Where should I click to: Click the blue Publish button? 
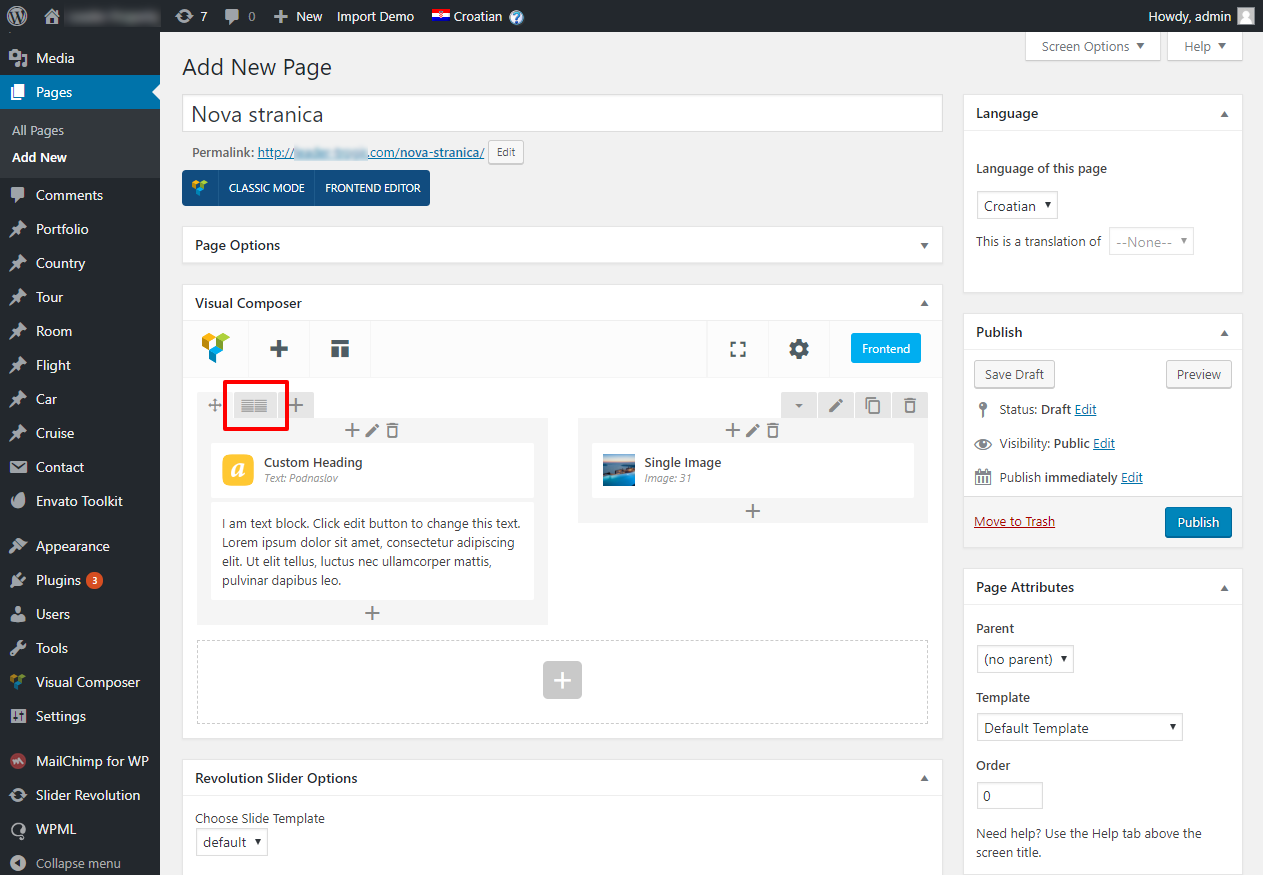pyautogui.click(x=1197, y=522)
